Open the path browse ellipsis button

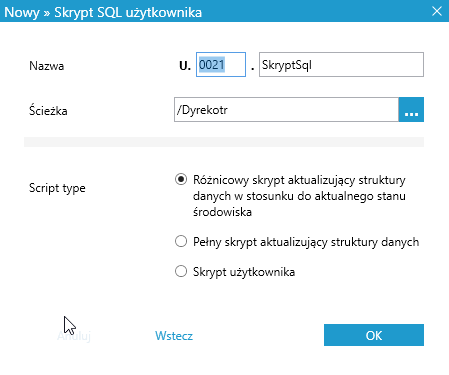tap(411, 109)
